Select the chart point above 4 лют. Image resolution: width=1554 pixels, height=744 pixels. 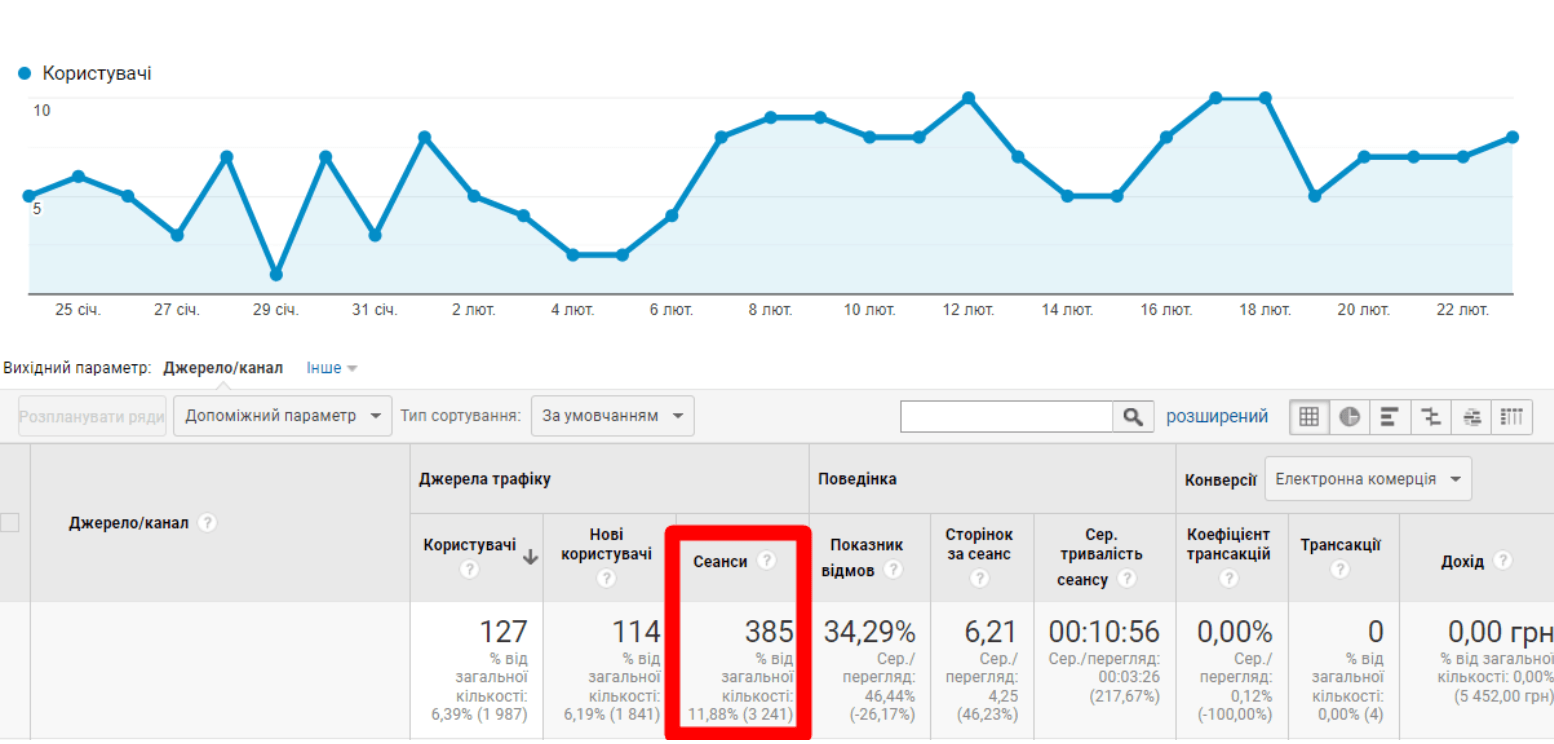573,255
